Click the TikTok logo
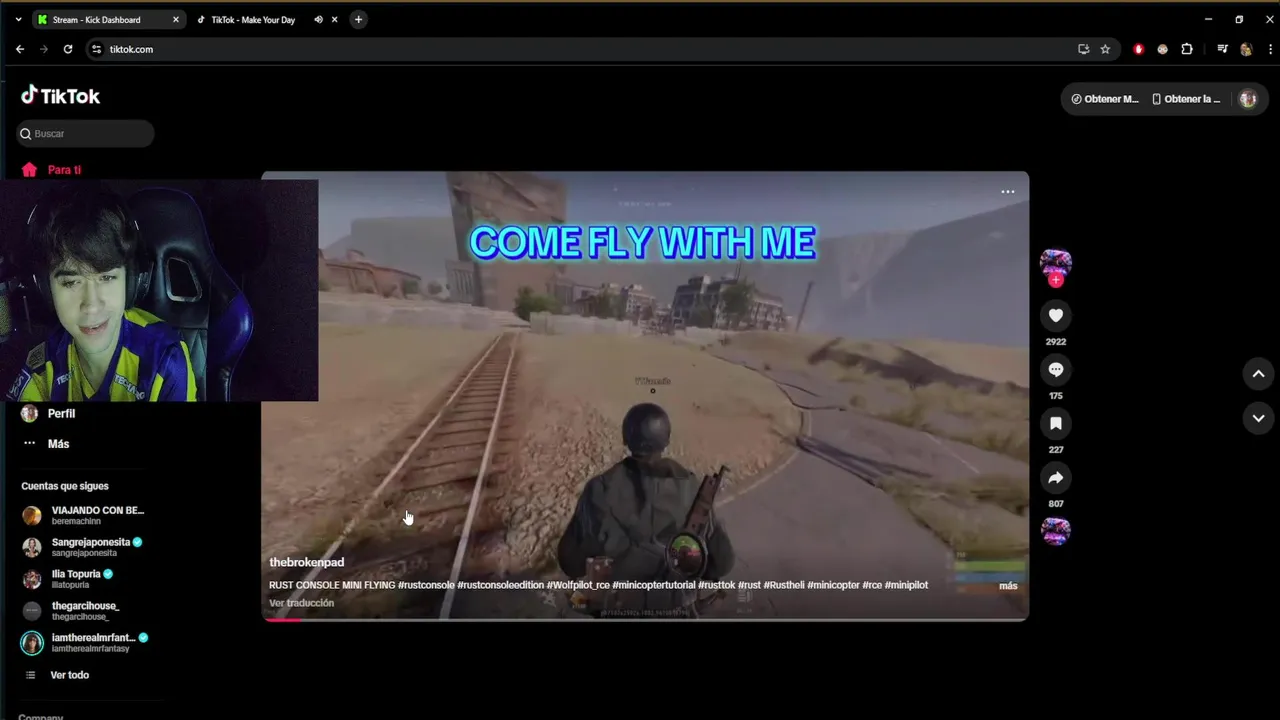Viewport: 1280px width, 720px height. [x=61, y=96]
